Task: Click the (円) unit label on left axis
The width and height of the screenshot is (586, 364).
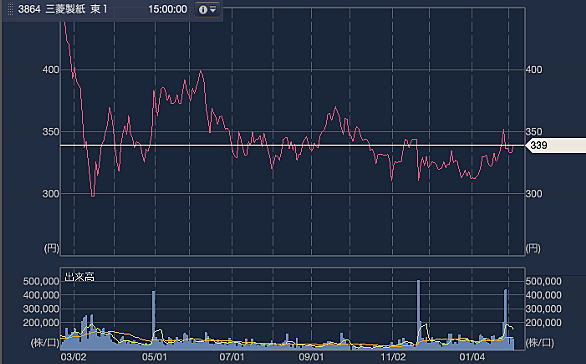Action: pos(52,248)
